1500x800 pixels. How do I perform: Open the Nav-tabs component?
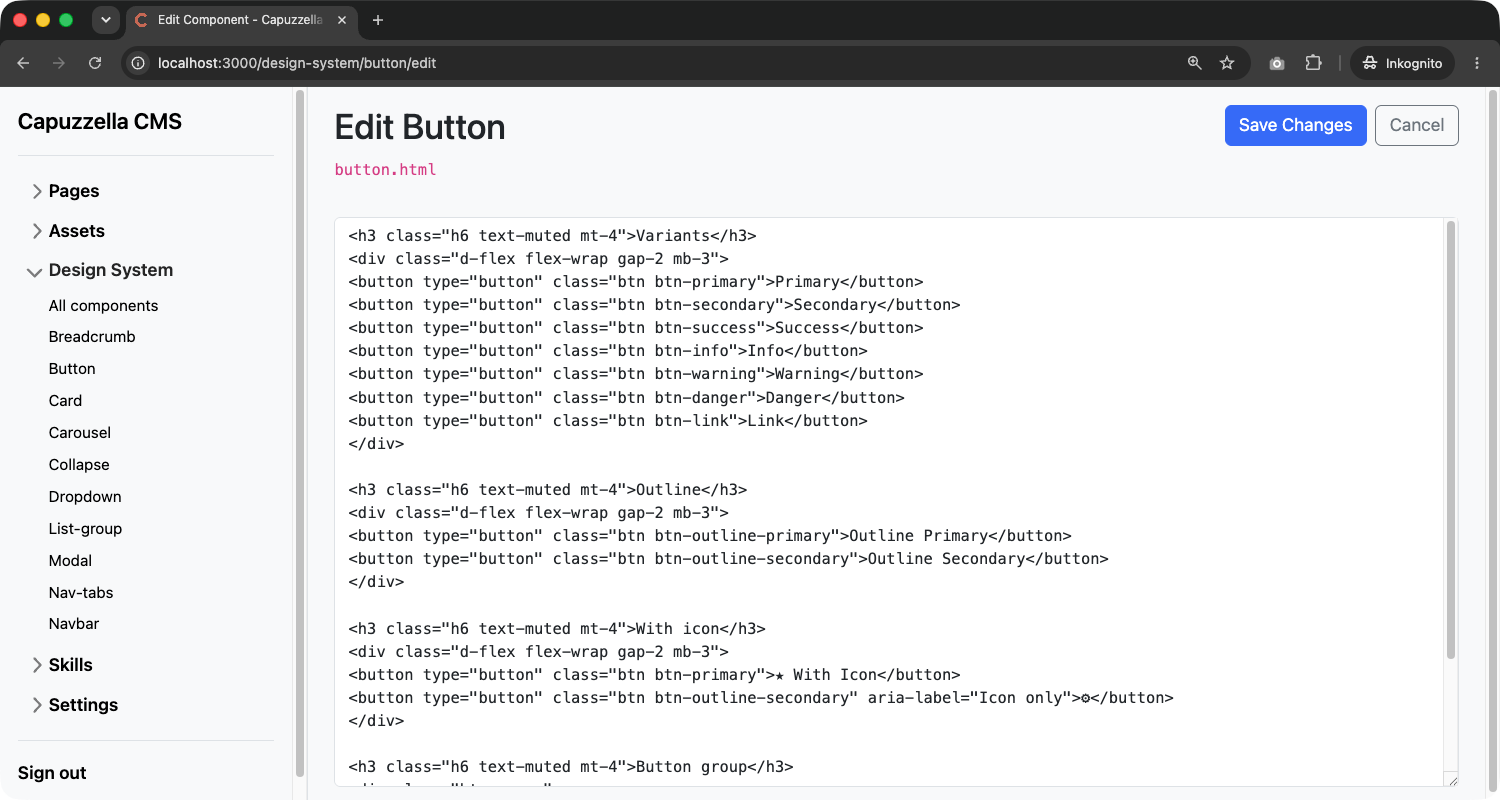81,593
